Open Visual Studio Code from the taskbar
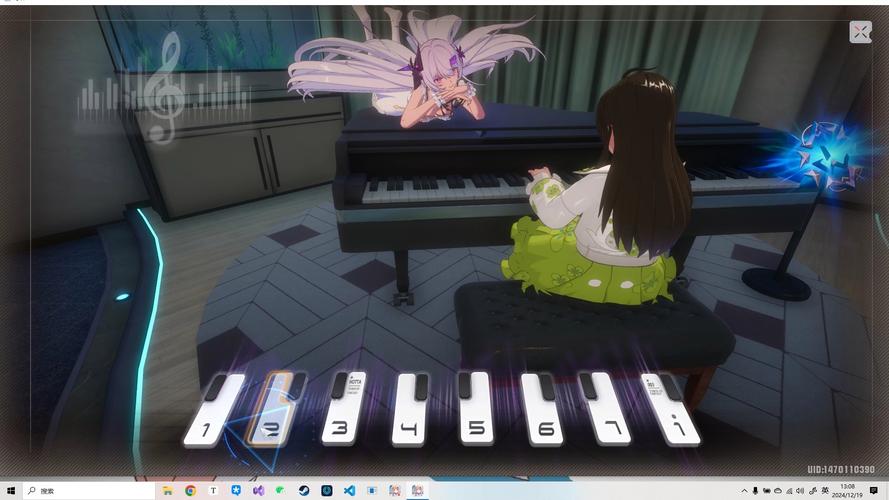 pyautogui.click(x=350, y=491)
